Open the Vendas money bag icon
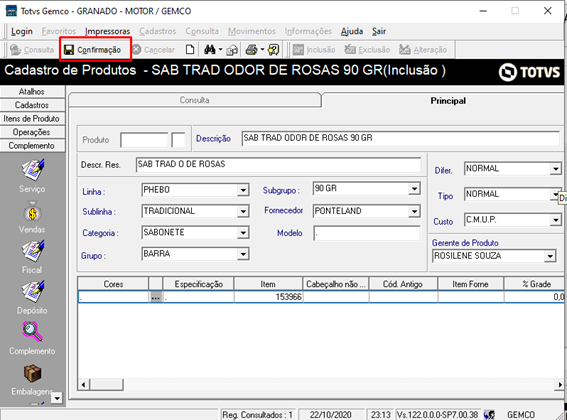Image resolution: width=567 pixels, height=420 pixels. pos(33,212)
